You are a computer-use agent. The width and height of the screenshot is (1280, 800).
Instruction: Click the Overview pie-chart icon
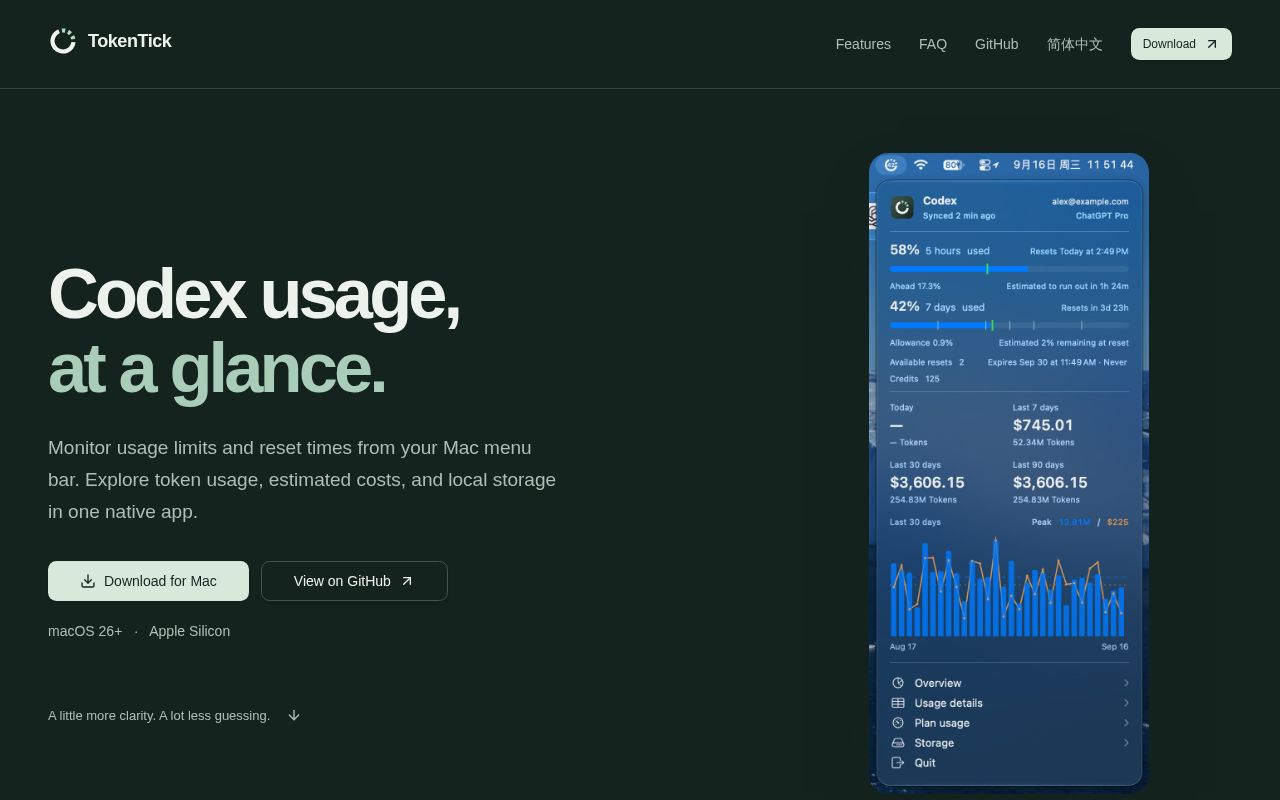tap(898, 683)
